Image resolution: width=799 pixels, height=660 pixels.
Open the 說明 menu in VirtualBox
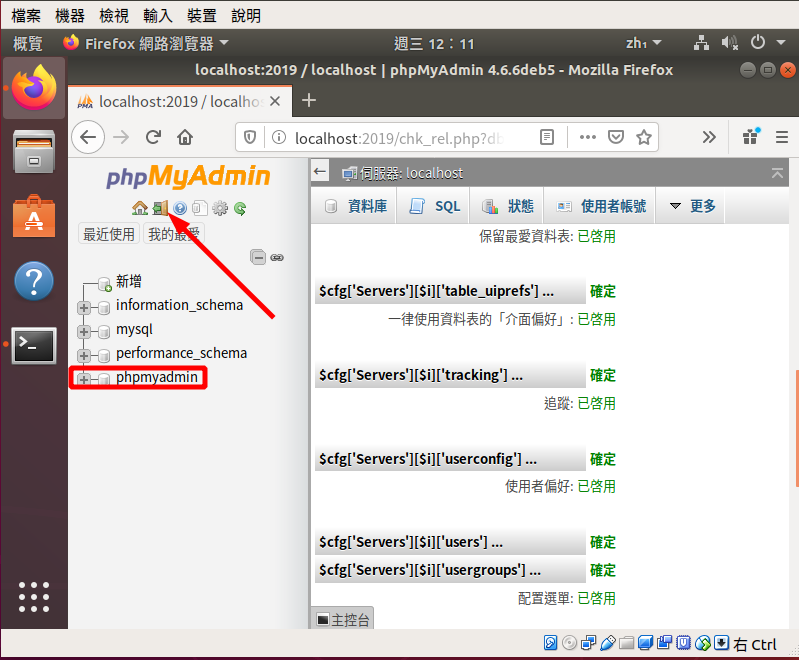(x=246, y=15)
